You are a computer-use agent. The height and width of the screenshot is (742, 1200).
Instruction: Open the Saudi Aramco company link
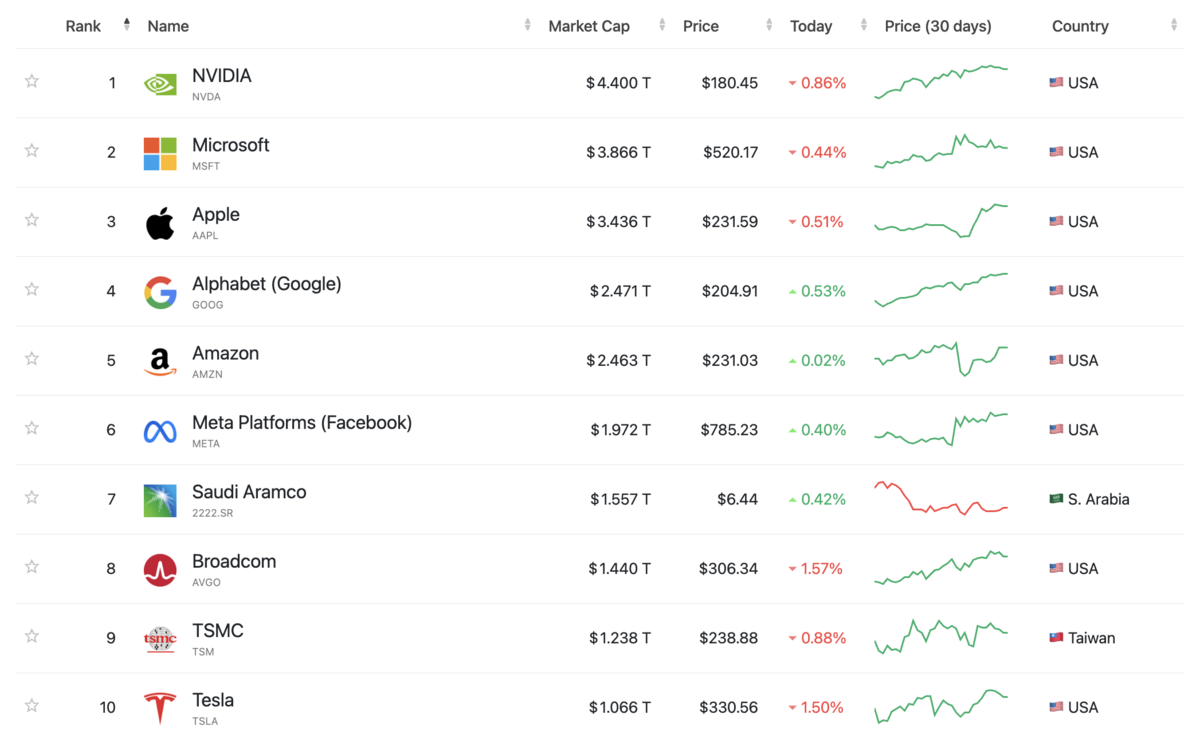coord(249,492)
